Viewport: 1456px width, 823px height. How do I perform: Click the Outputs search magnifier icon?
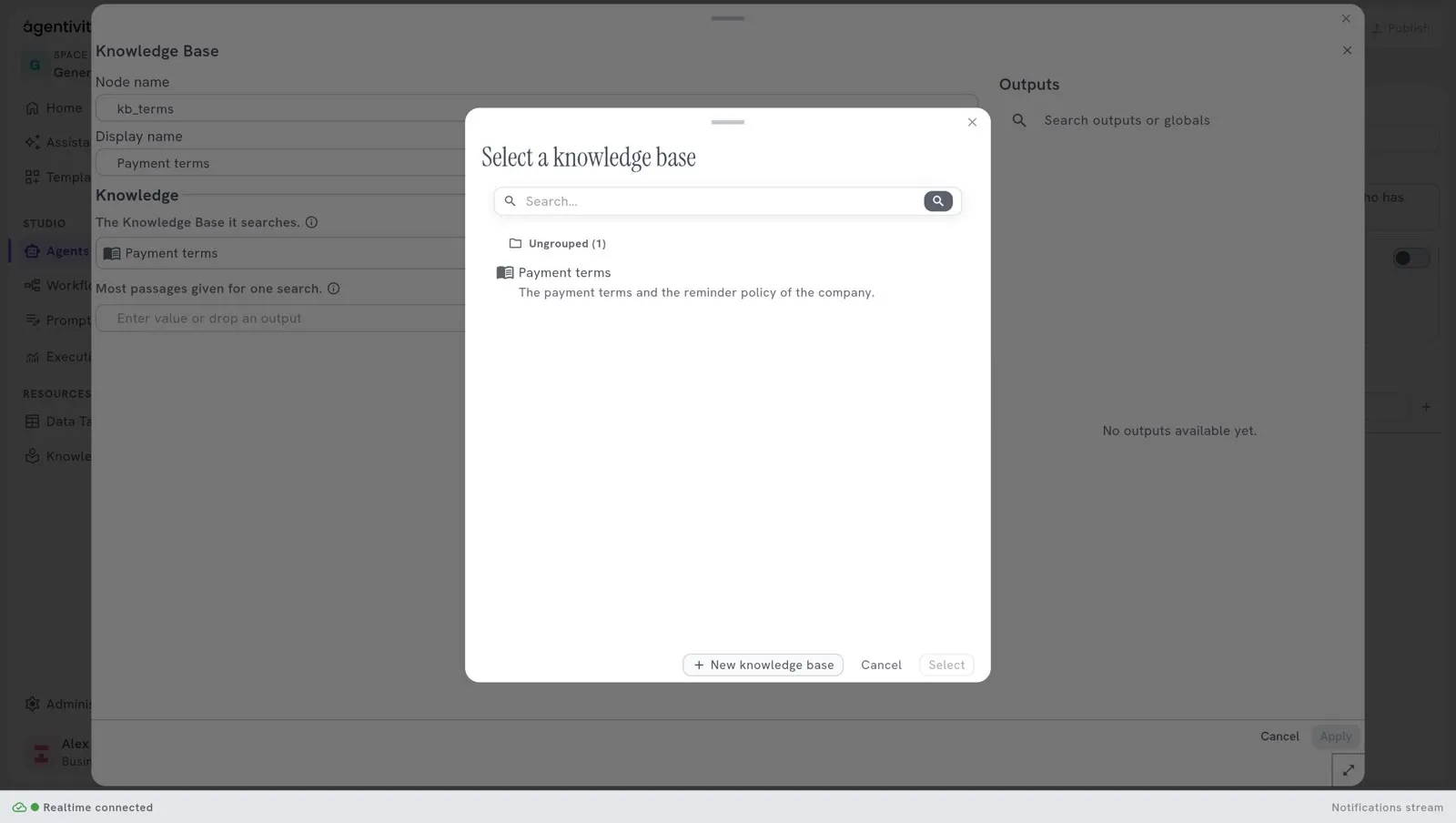[1019, 120]
